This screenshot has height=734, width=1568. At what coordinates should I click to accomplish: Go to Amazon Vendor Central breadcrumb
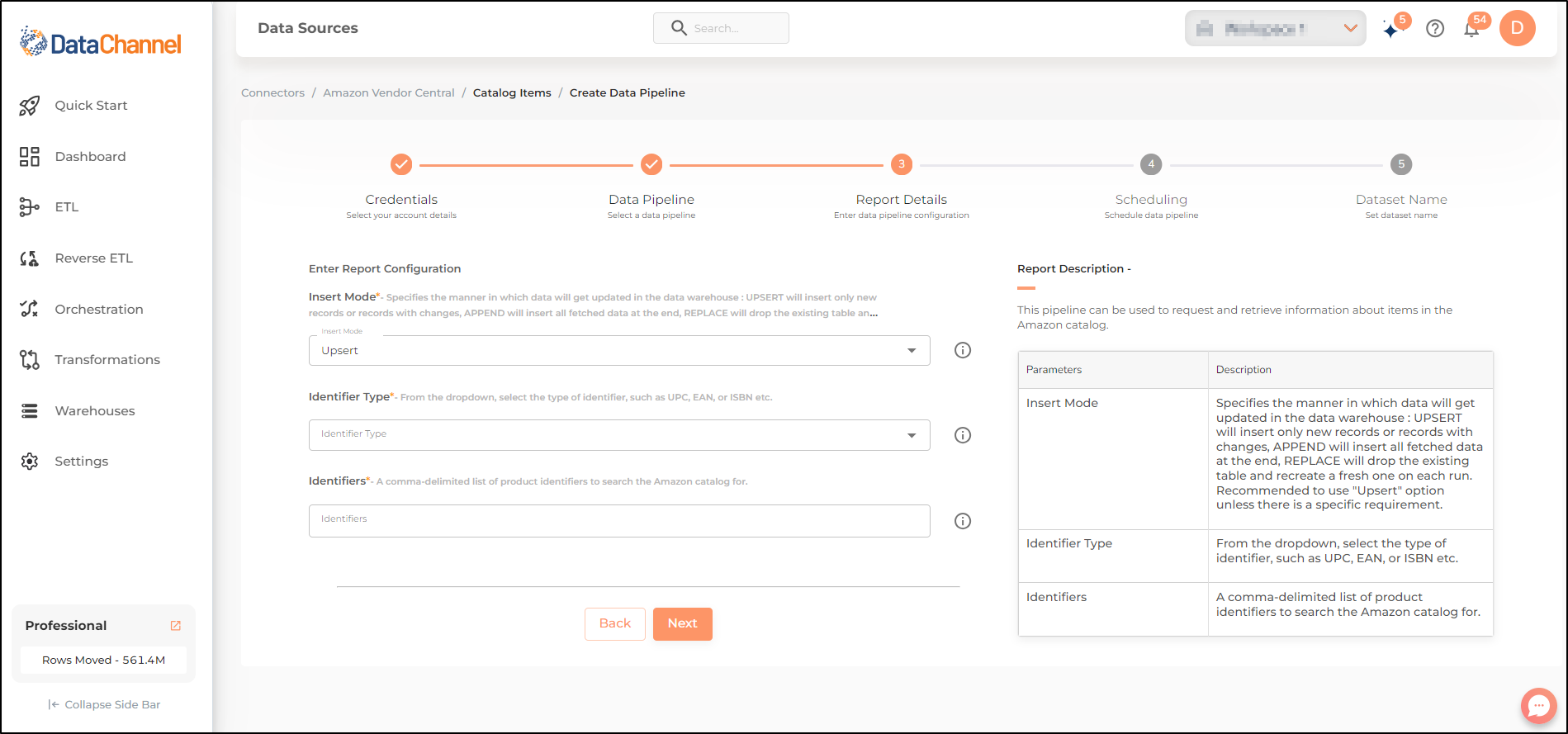(x=389, y=92)
